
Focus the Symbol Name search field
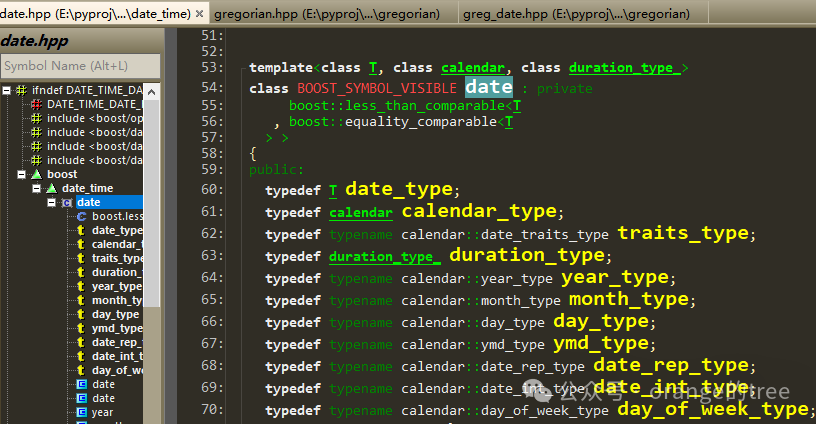pos(80,66)
